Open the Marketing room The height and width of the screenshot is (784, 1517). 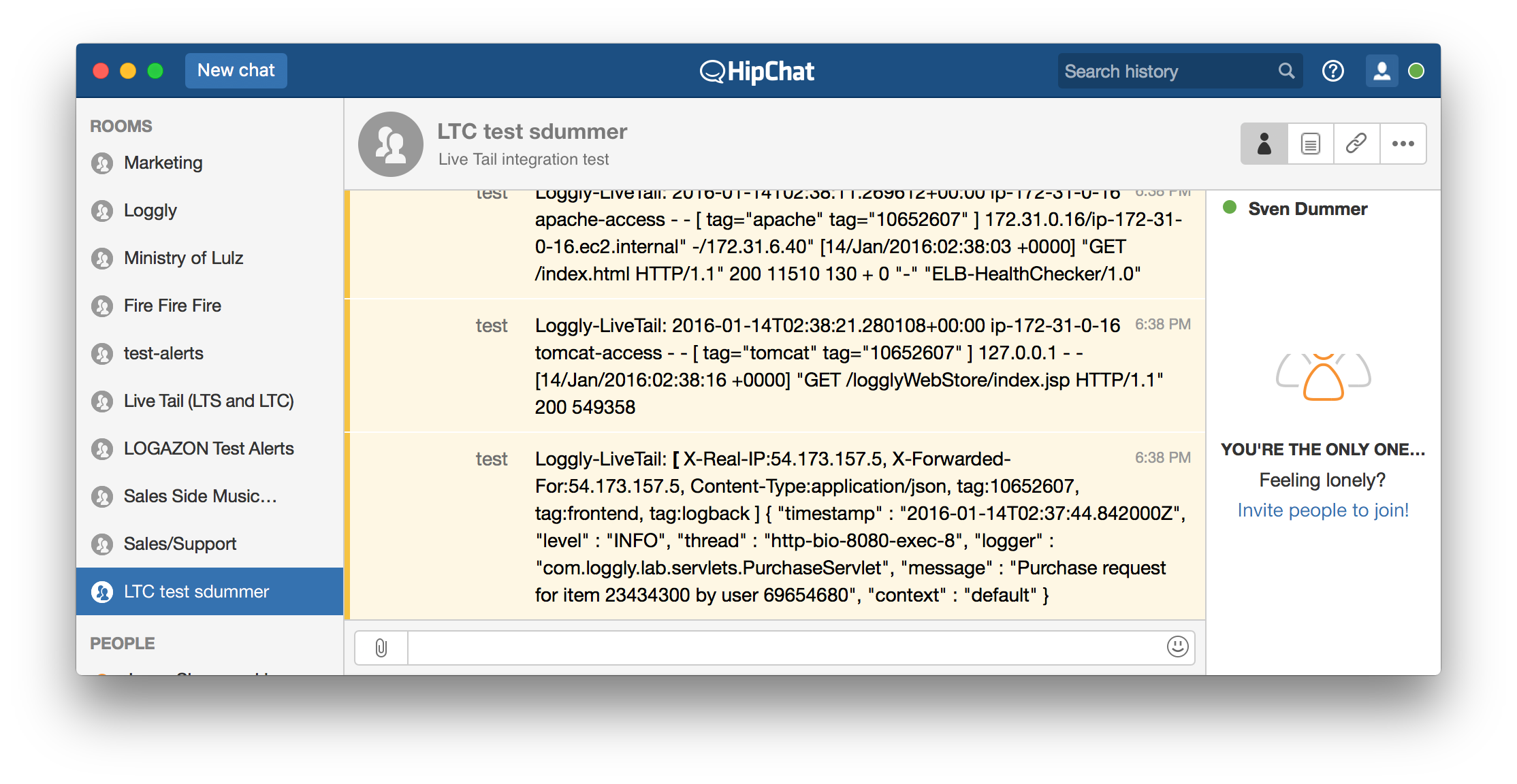click(163, 163)
